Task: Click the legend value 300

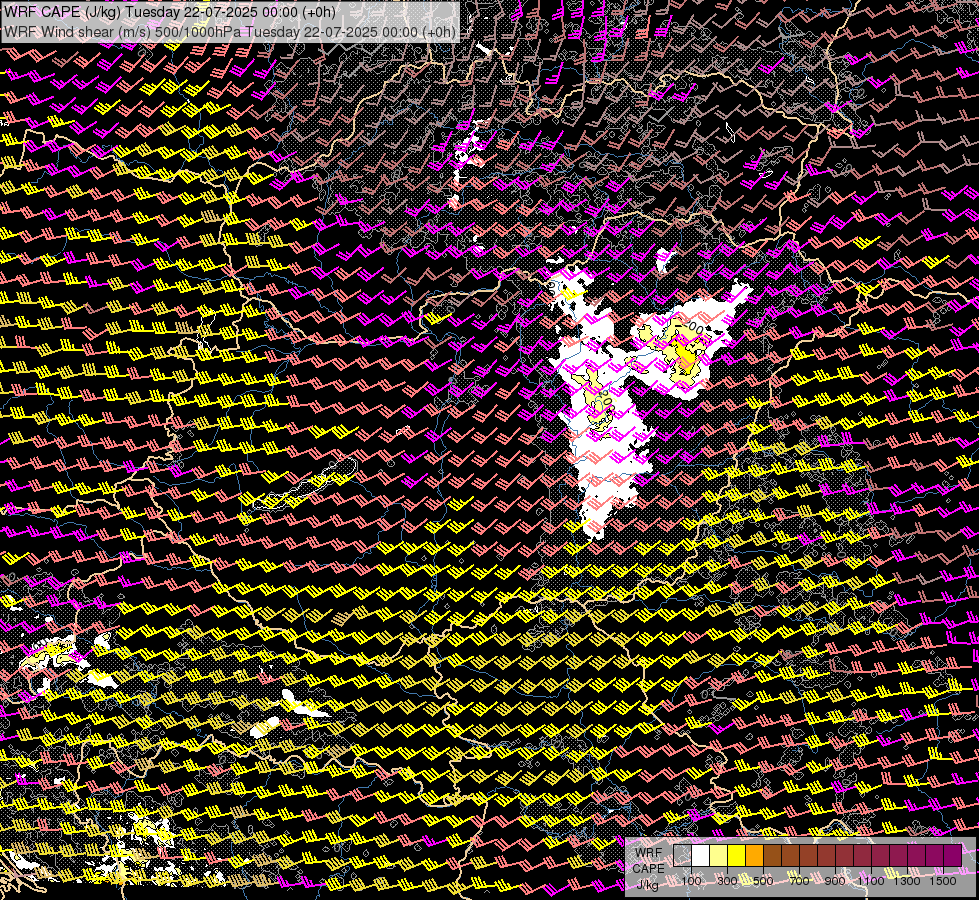Action: click(x=727, y=881)
